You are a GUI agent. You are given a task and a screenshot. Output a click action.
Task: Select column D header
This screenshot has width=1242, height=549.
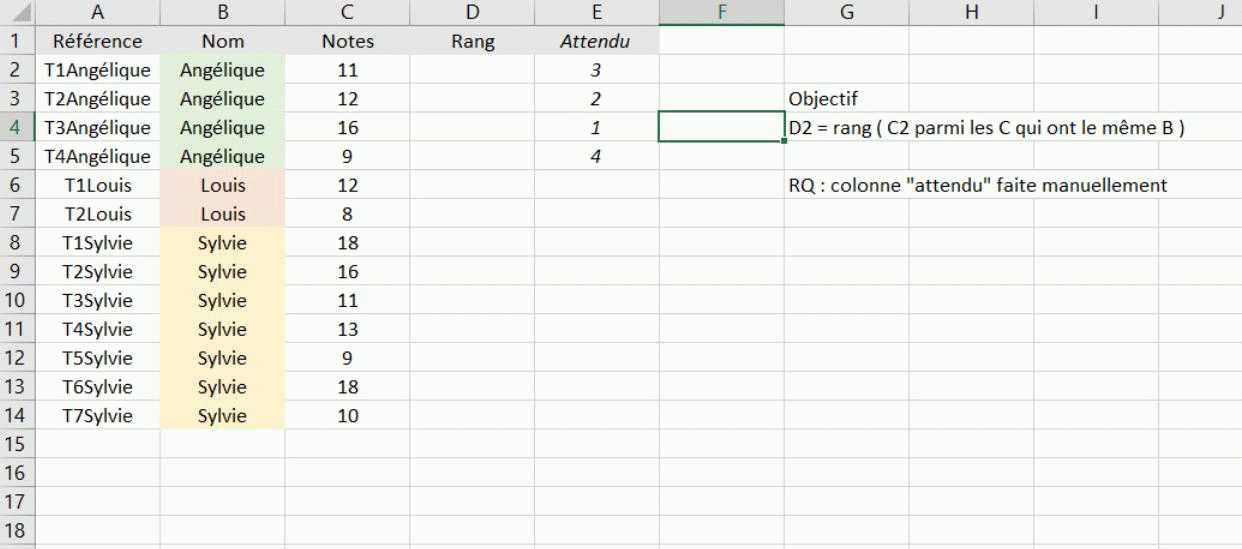(x=472, y=13)
